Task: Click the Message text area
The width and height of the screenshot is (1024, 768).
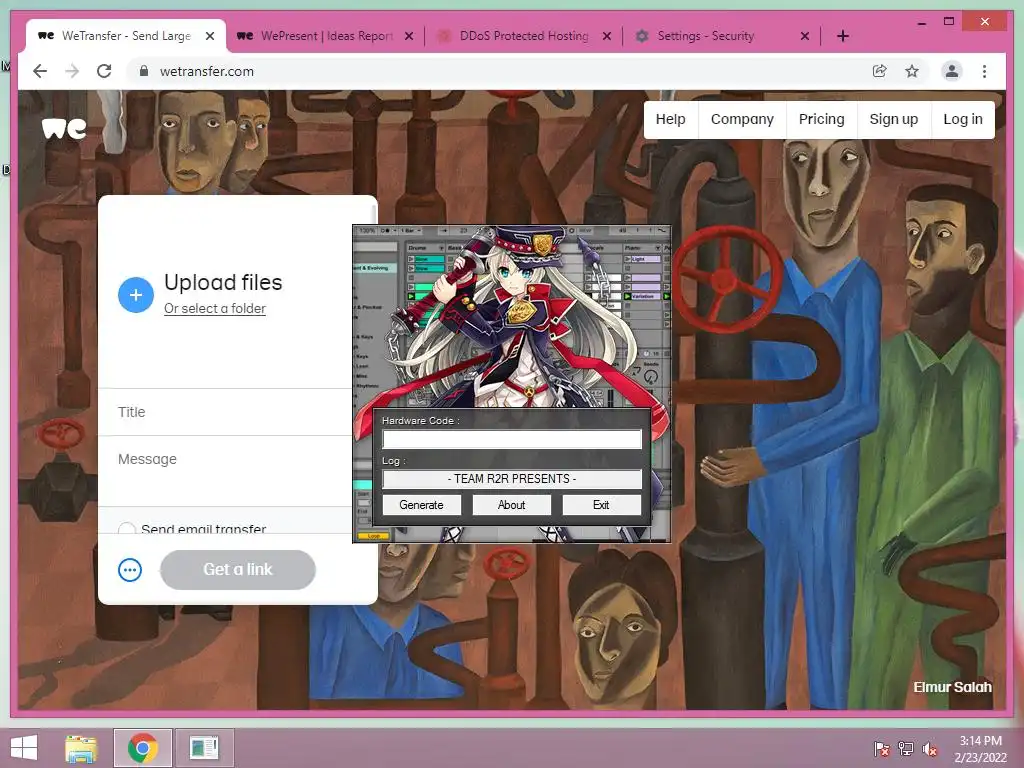Action: (225, 471)
